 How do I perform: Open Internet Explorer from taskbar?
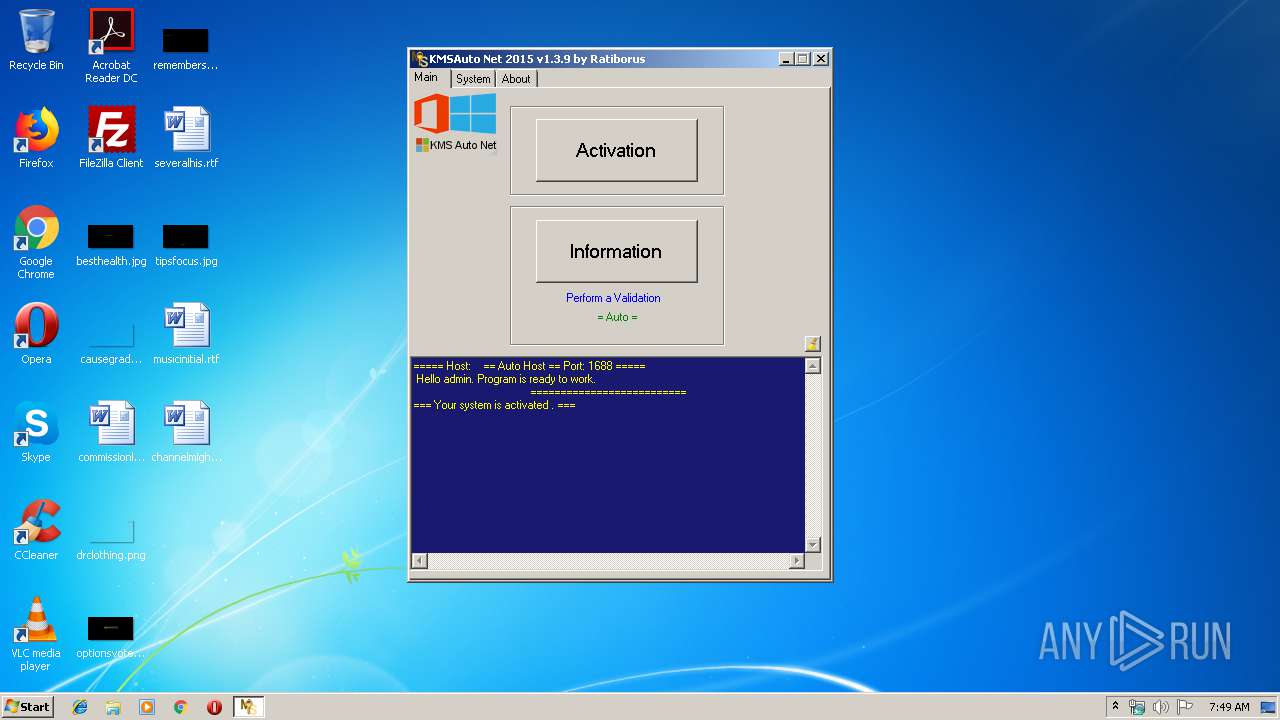point(80,707)
